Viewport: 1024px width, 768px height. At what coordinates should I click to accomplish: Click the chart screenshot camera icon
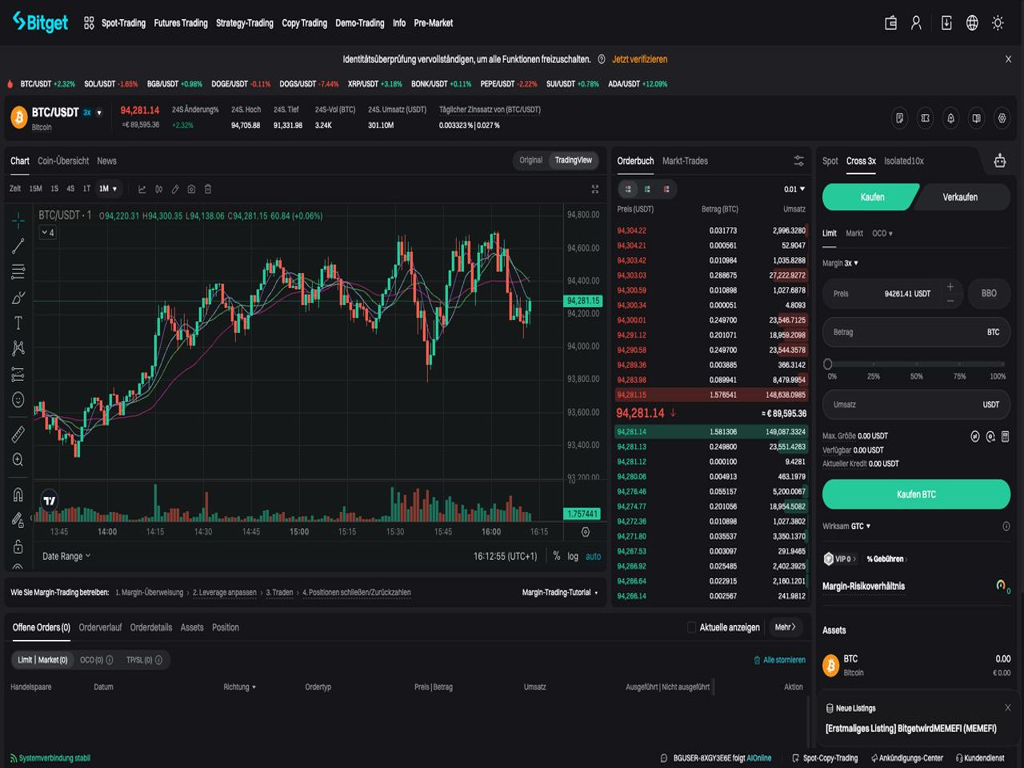coord(191,189)
